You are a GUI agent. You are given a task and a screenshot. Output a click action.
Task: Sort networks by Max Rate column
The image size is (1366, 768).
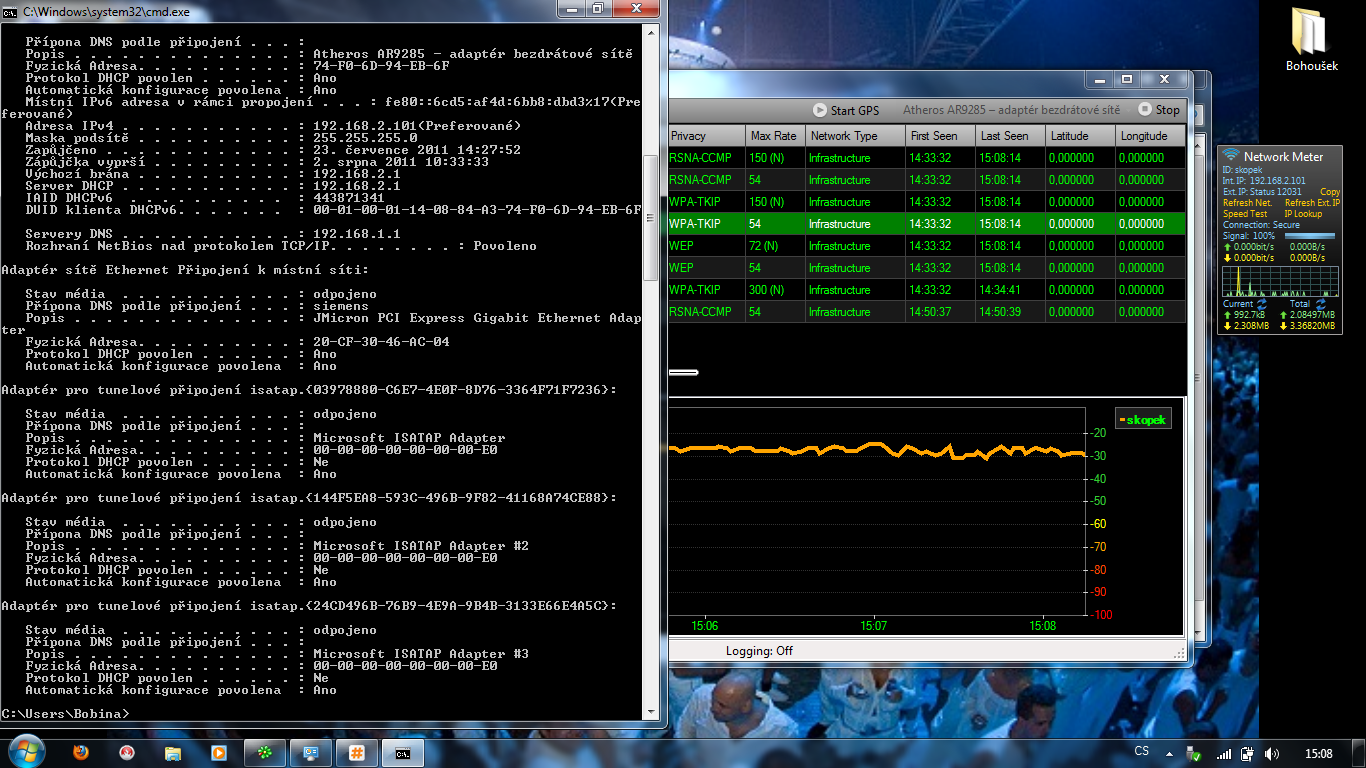(x=774, y=136)
